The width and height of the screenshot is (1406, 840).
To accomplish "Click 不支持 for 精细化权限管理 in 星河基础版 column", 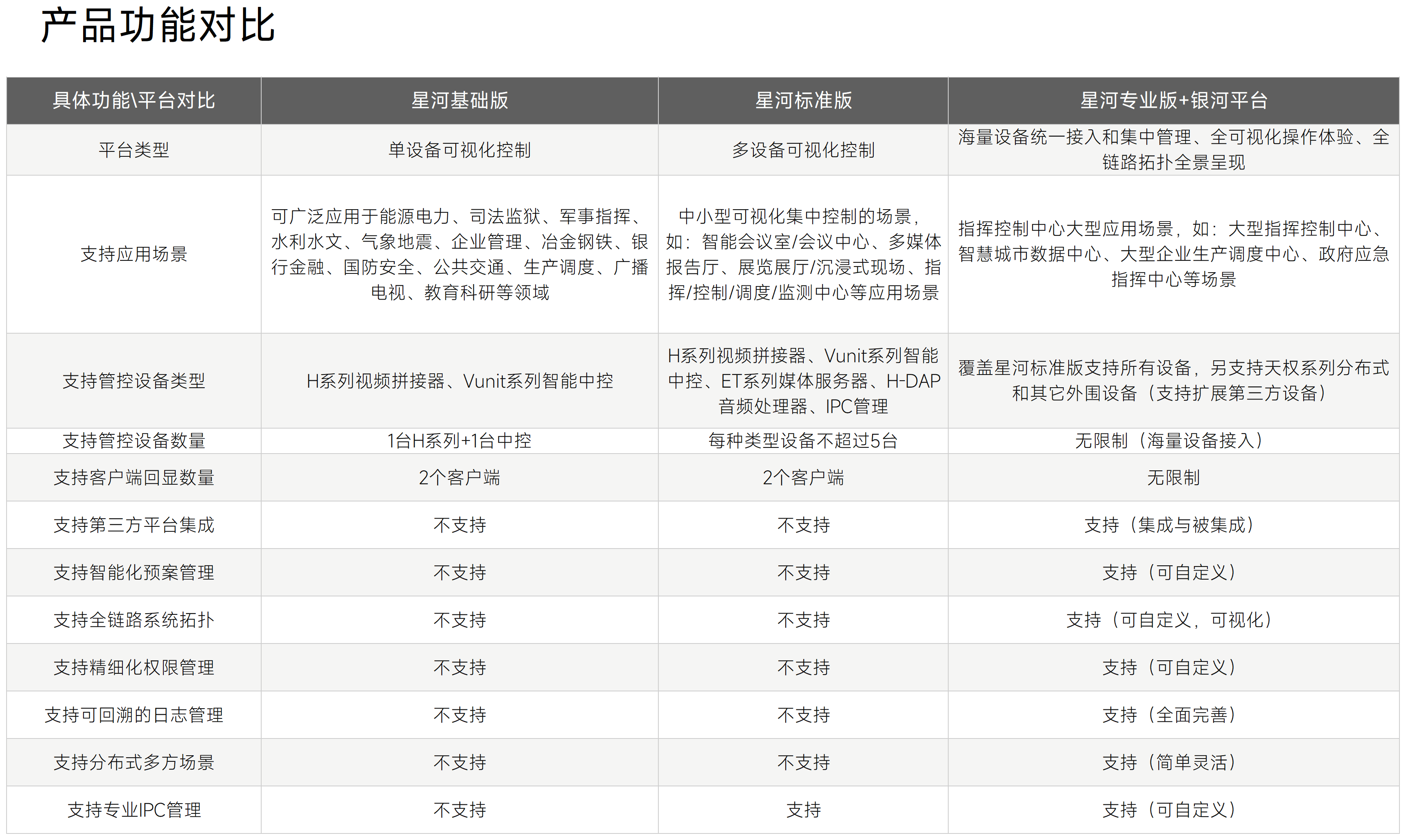I will pyautogui.click(x=460, y=668).
